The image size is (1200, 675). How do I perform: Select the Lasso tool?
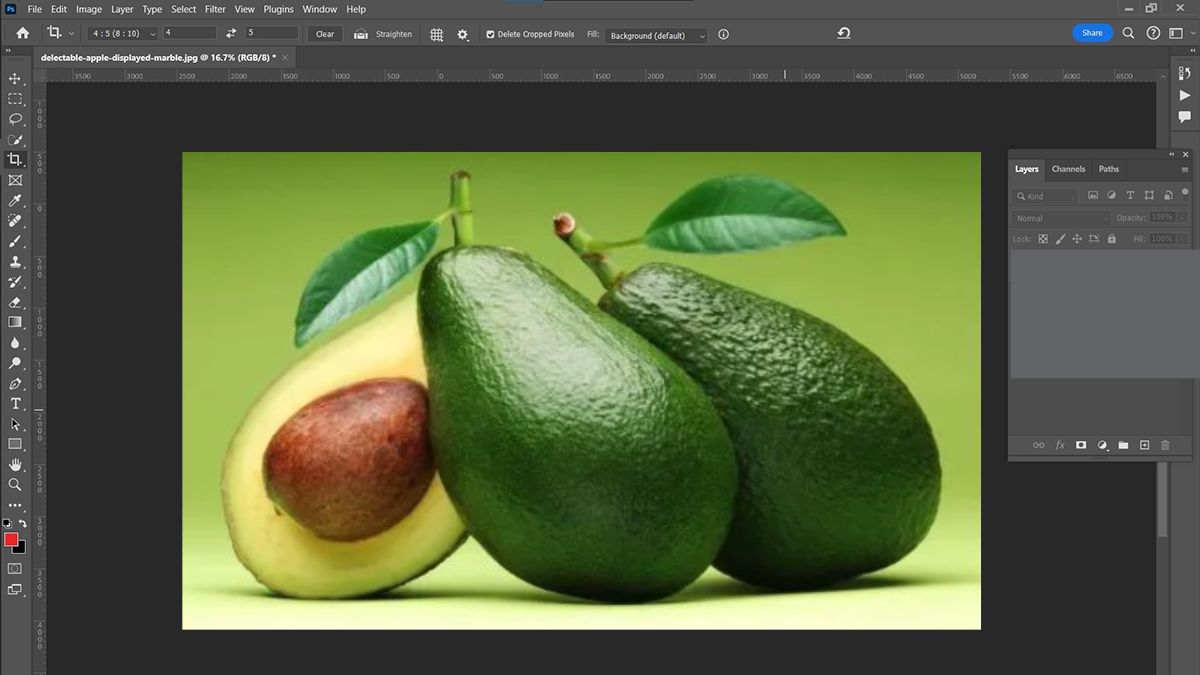(15, 119)
